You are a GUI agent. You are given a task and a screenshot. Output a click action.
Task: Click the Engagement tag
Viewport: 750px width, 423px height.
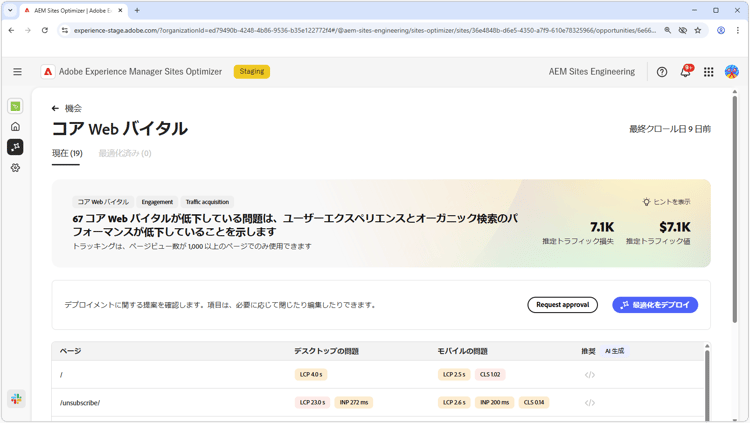click(x=157, y=202)
